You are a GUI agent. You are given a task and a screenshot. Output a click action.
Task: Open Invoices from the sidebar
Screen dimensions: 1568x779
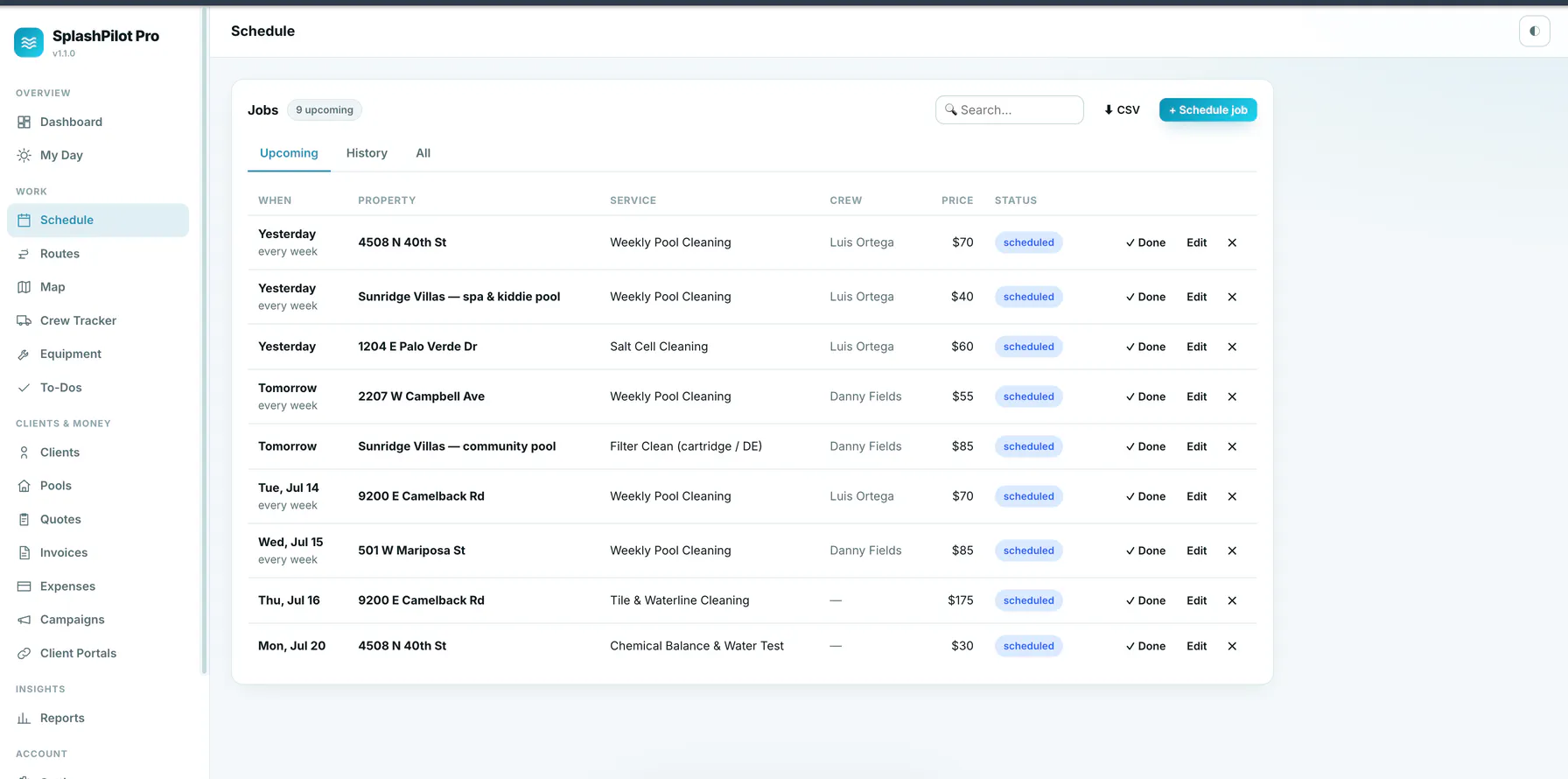tap(98, 552)
